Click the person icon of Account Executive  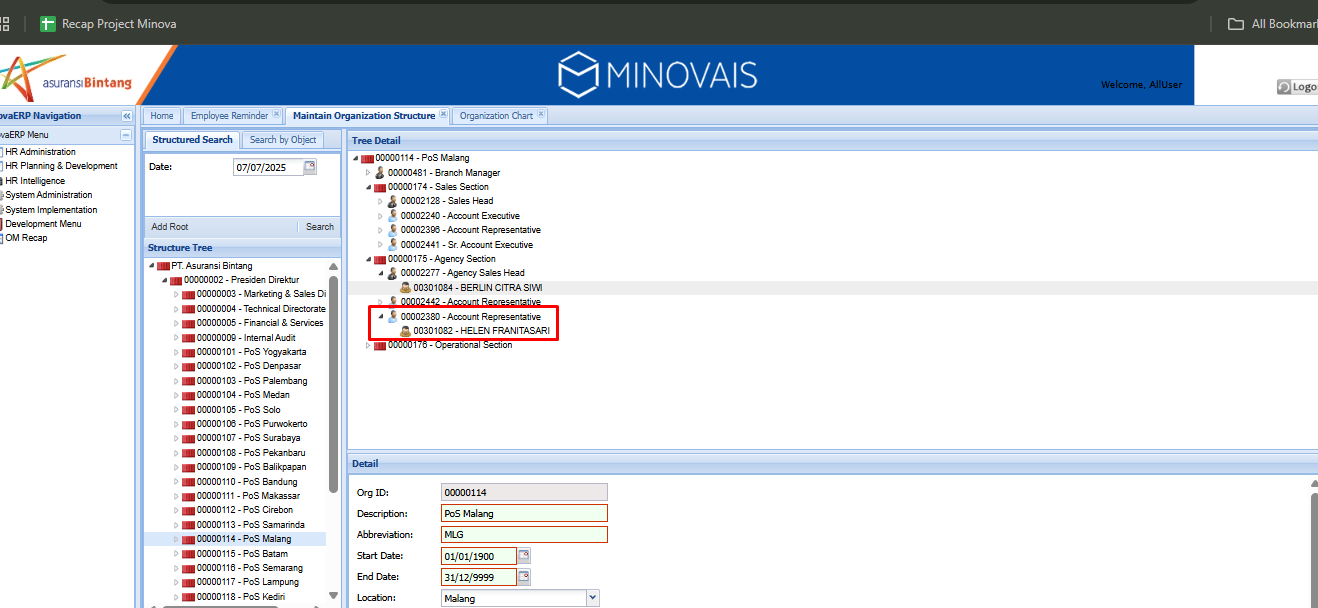click(x=393, y=216)
